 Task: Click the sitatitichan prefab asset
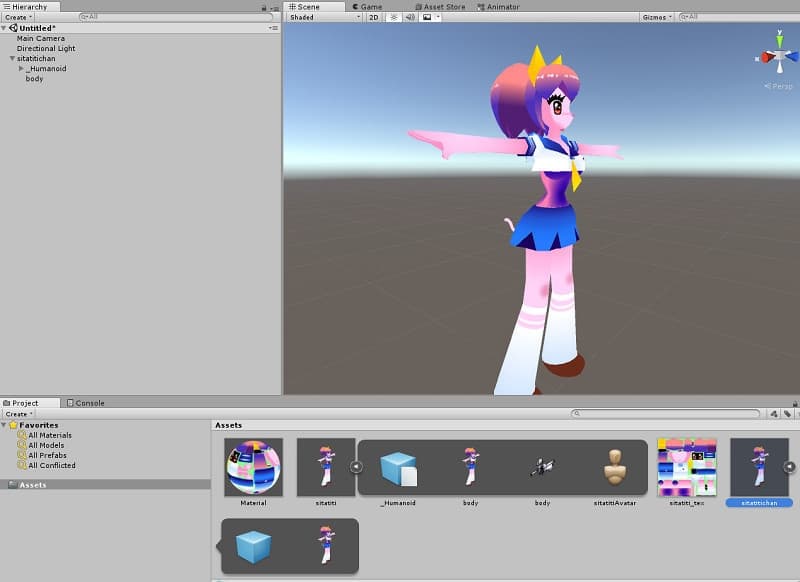click(759, 467)
